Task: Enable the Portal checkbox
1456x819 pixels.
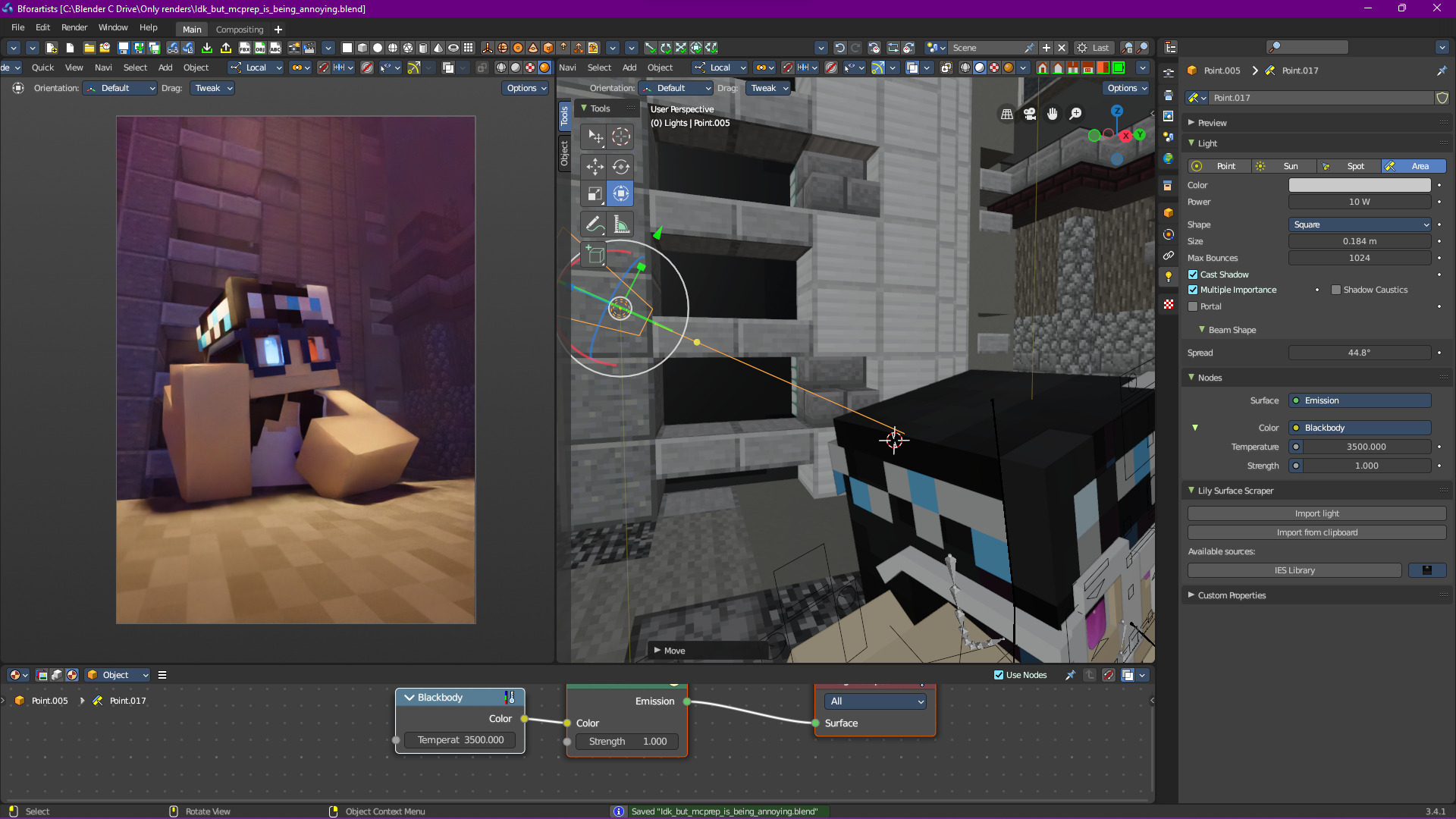Action: pyautogui.click(x=1193, y=306)
